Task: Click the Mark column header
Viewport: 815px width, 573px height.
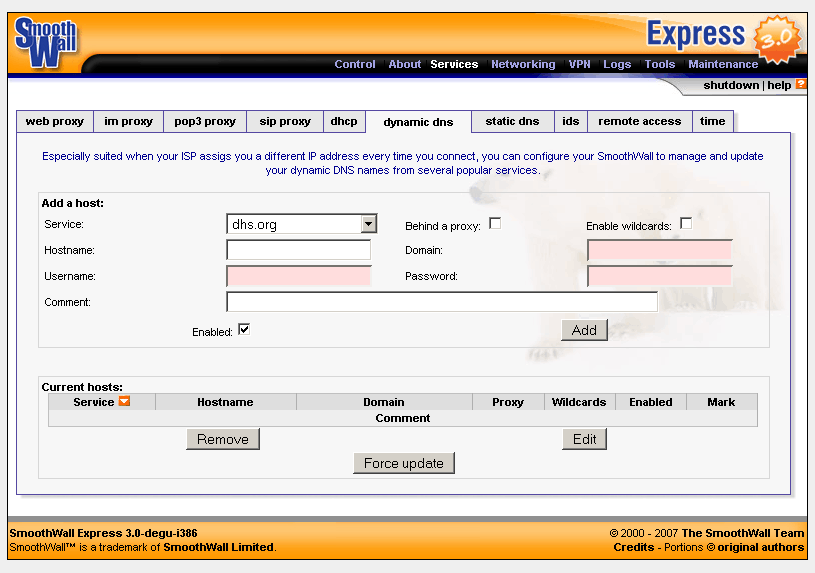Action: [x=721, y=402]
